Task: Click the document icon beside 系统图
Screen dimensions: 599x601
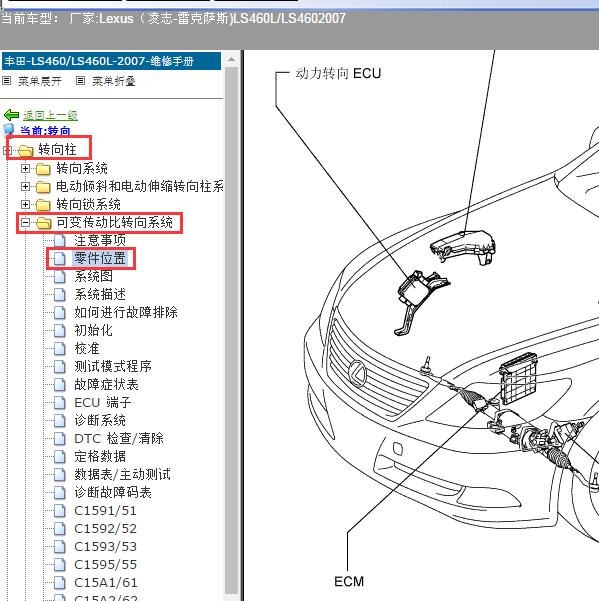Action: click(59, 276)
